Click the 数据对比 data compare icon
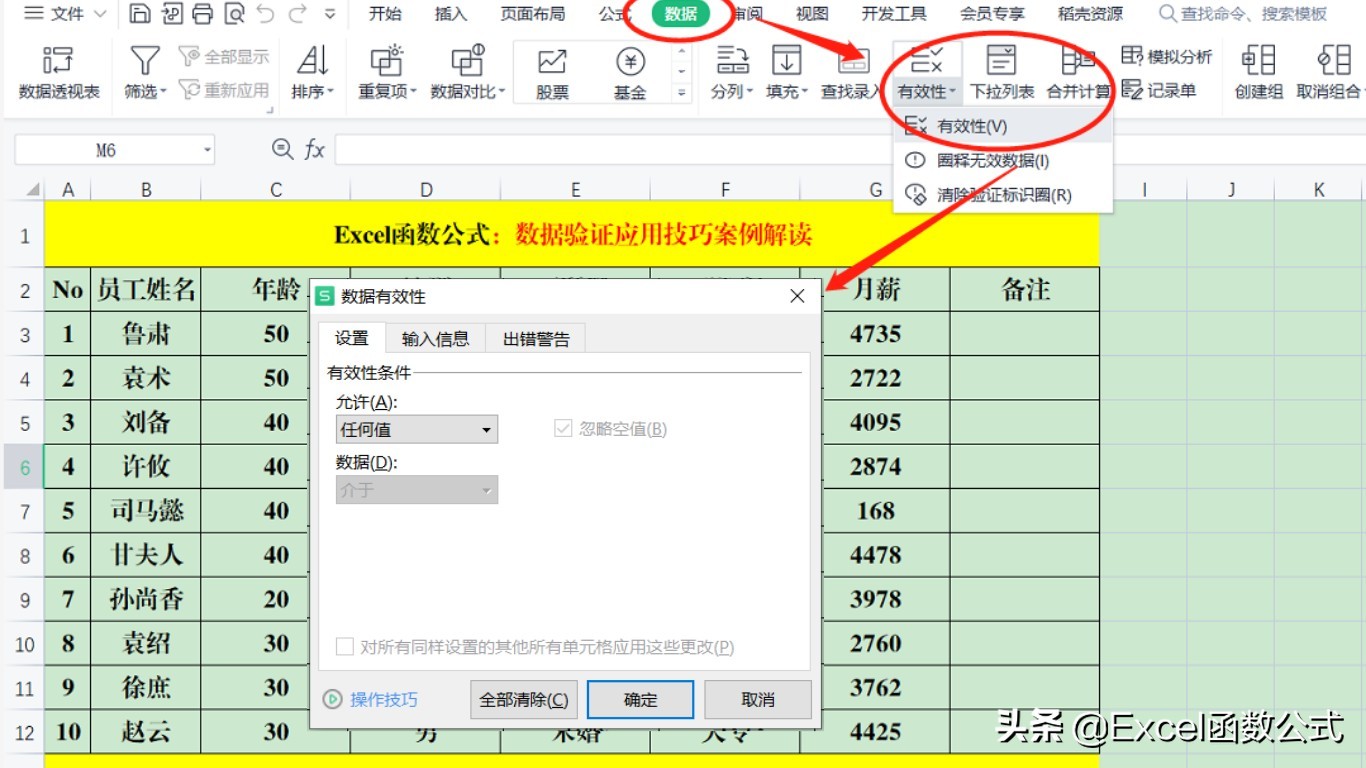The width and height of the screenshot is (1366, 768). click(x=467, y=61)
